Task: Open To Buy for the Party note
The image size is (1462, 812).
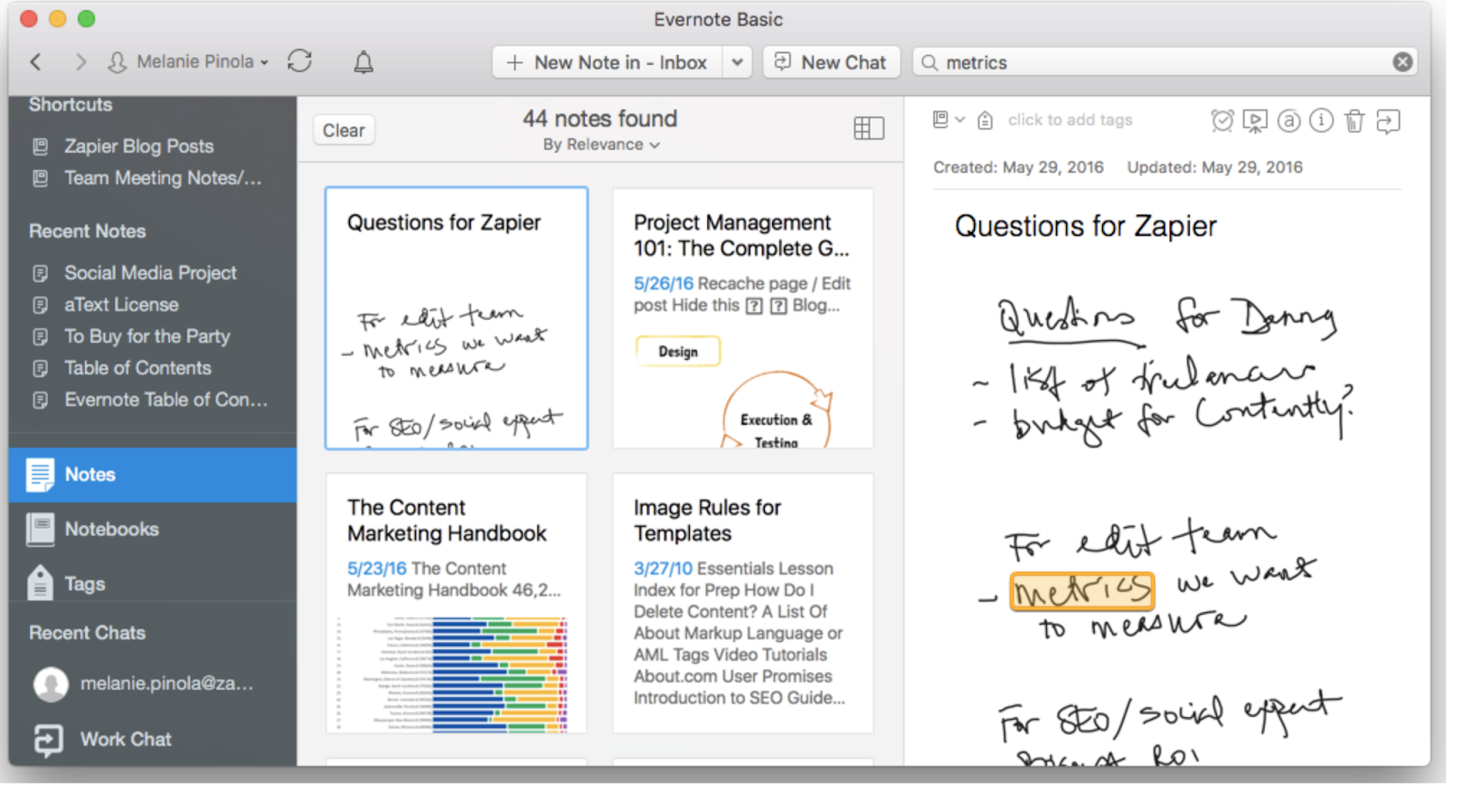Action: pyautogui.click(x=147, y=337)
